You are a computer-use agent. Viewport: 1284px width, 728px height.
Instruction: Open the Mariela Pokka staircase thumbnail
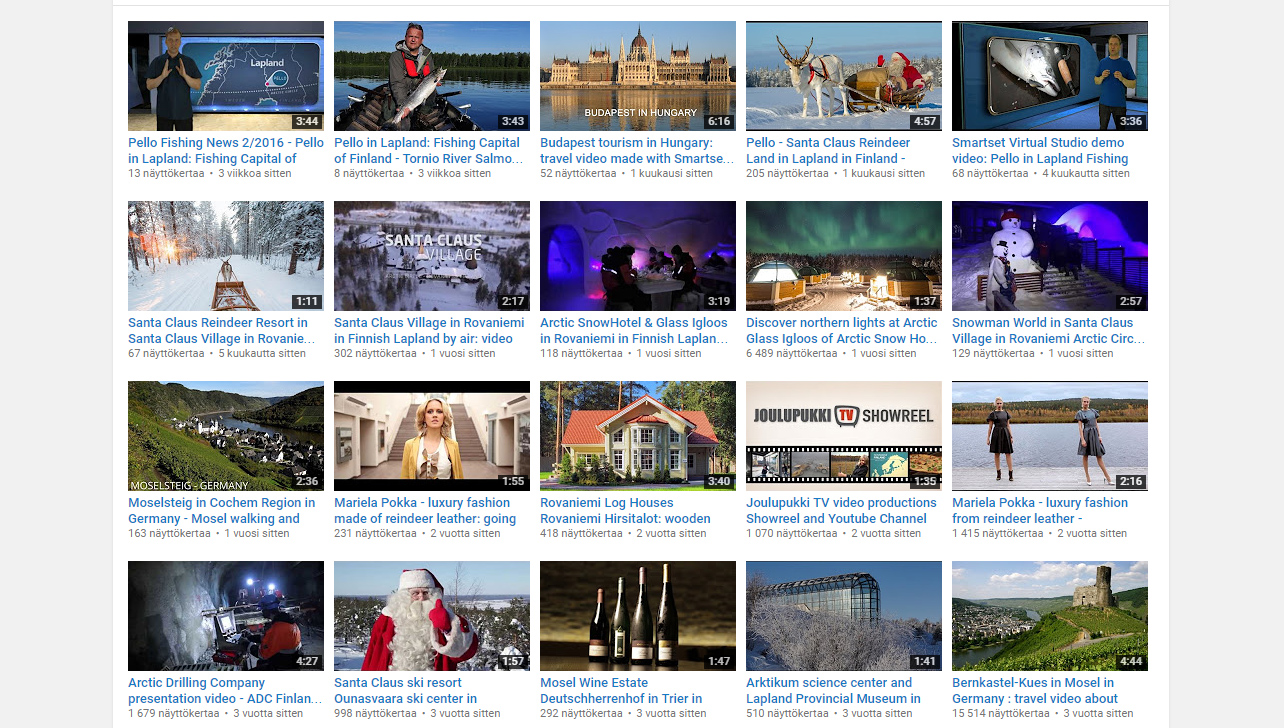432,436
